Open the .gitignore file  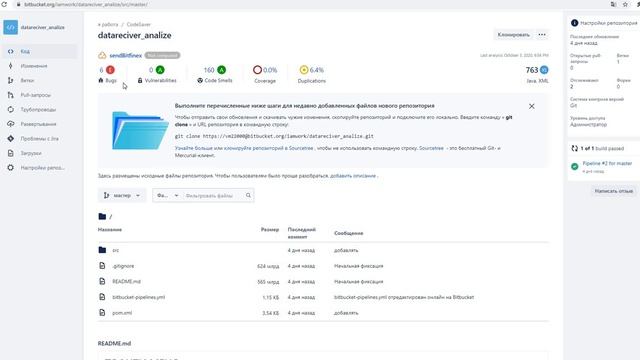123,266
